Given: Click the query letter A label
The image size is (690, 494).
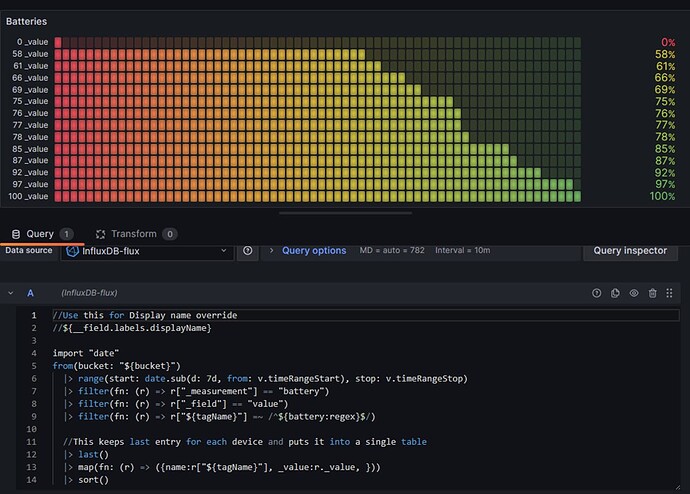Looking at the screenshot, I should (x=30, y=293).
